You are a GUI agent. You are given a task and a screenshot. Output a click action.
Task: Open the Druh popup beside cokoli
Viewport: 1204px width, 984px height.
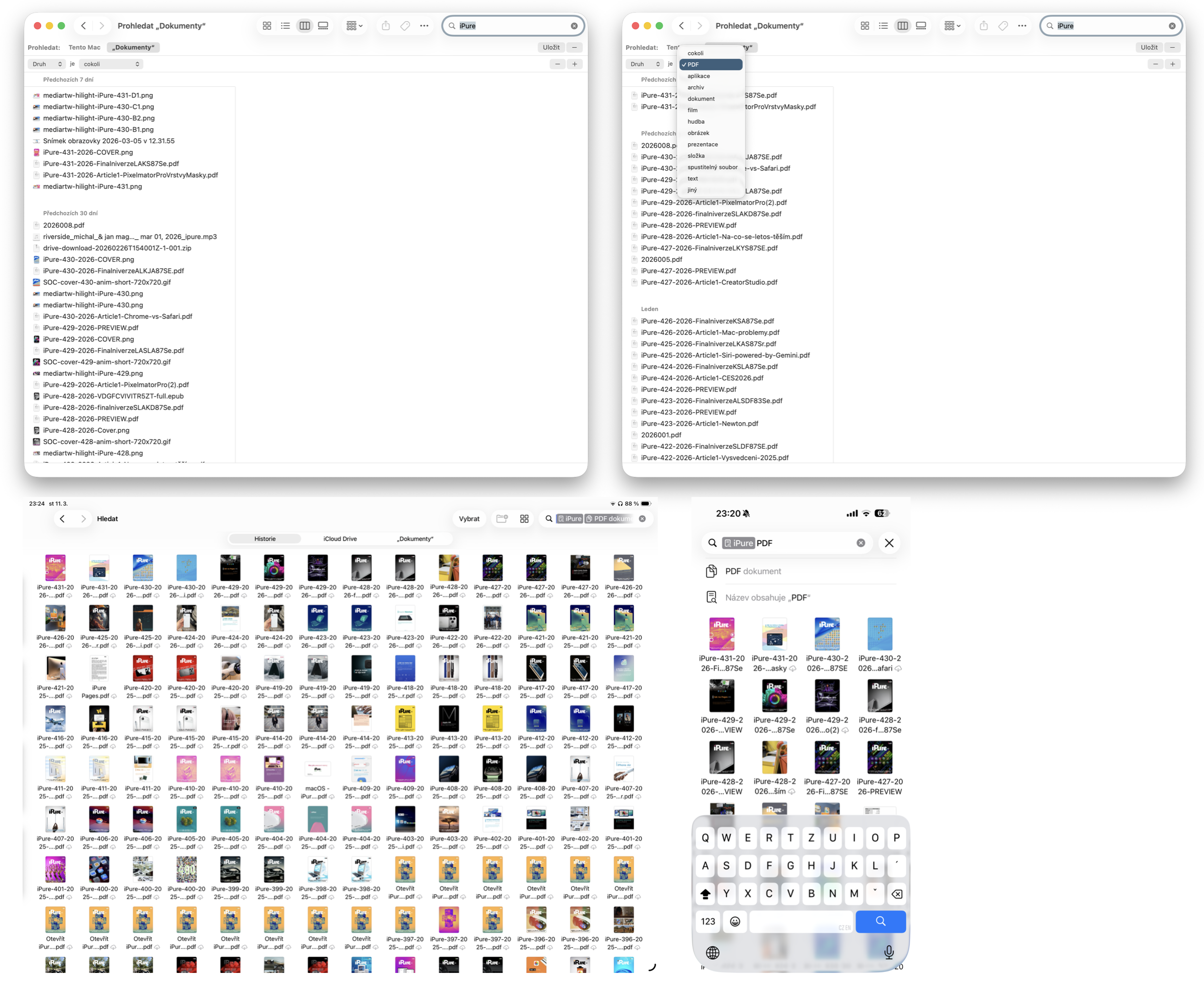tap(47, 64)
